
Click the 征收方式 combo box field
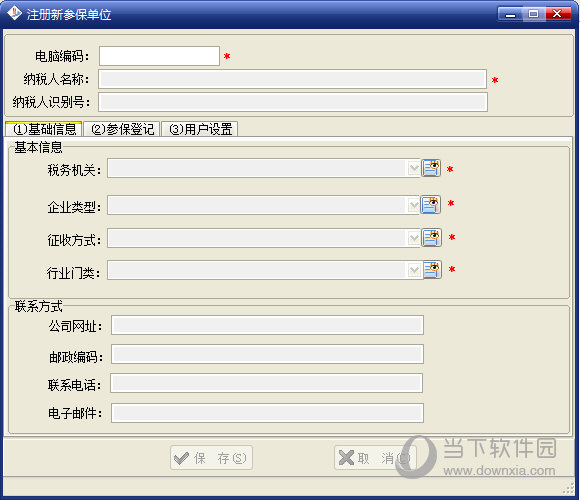(264, 238)
